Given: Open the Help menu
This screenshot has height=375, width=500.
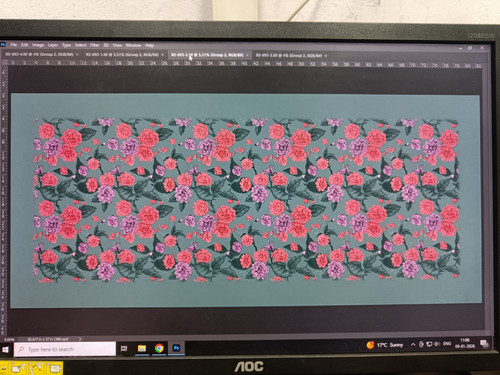Looking at the screenshot, I should pyautogui.click(x=149, y=45).
